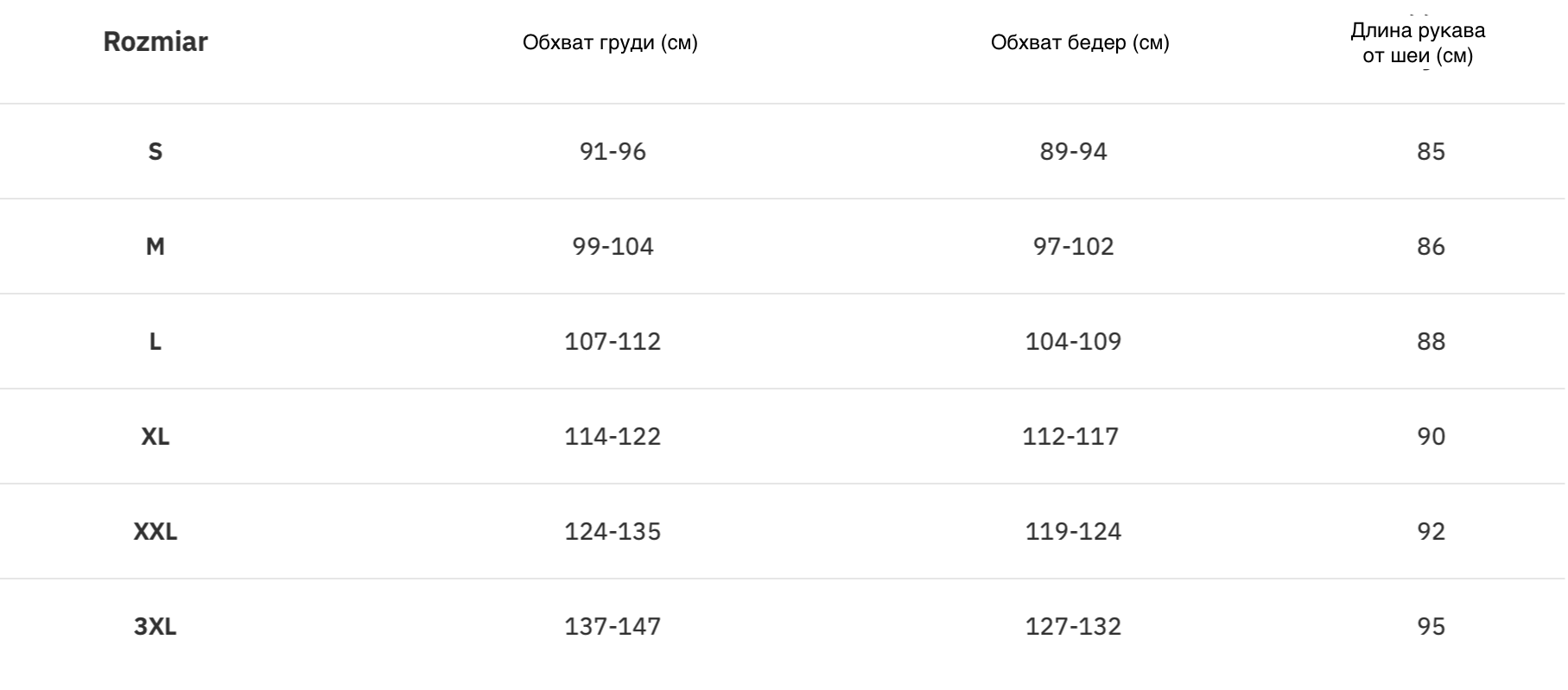
Task: Click the Обхват груди (см) header
Action: (x=610, y=42)
